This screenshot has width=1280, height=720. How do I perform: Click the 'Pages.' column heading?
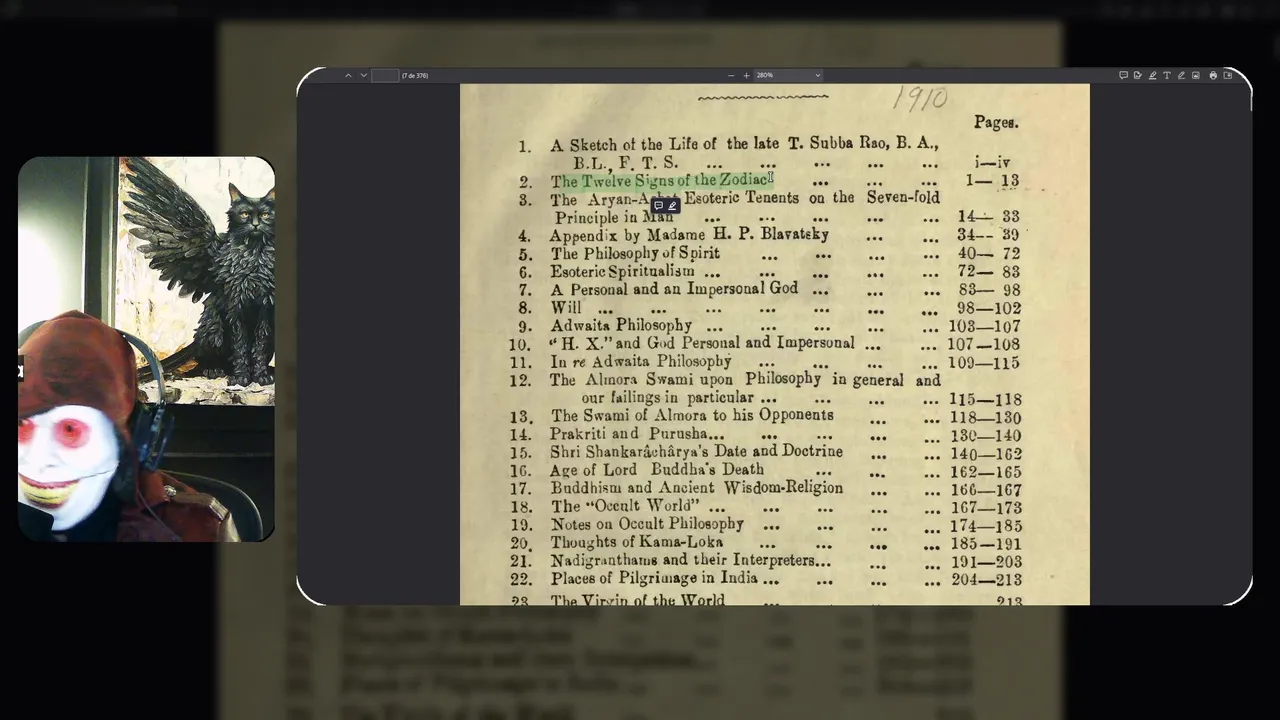[x=996, y=122]
